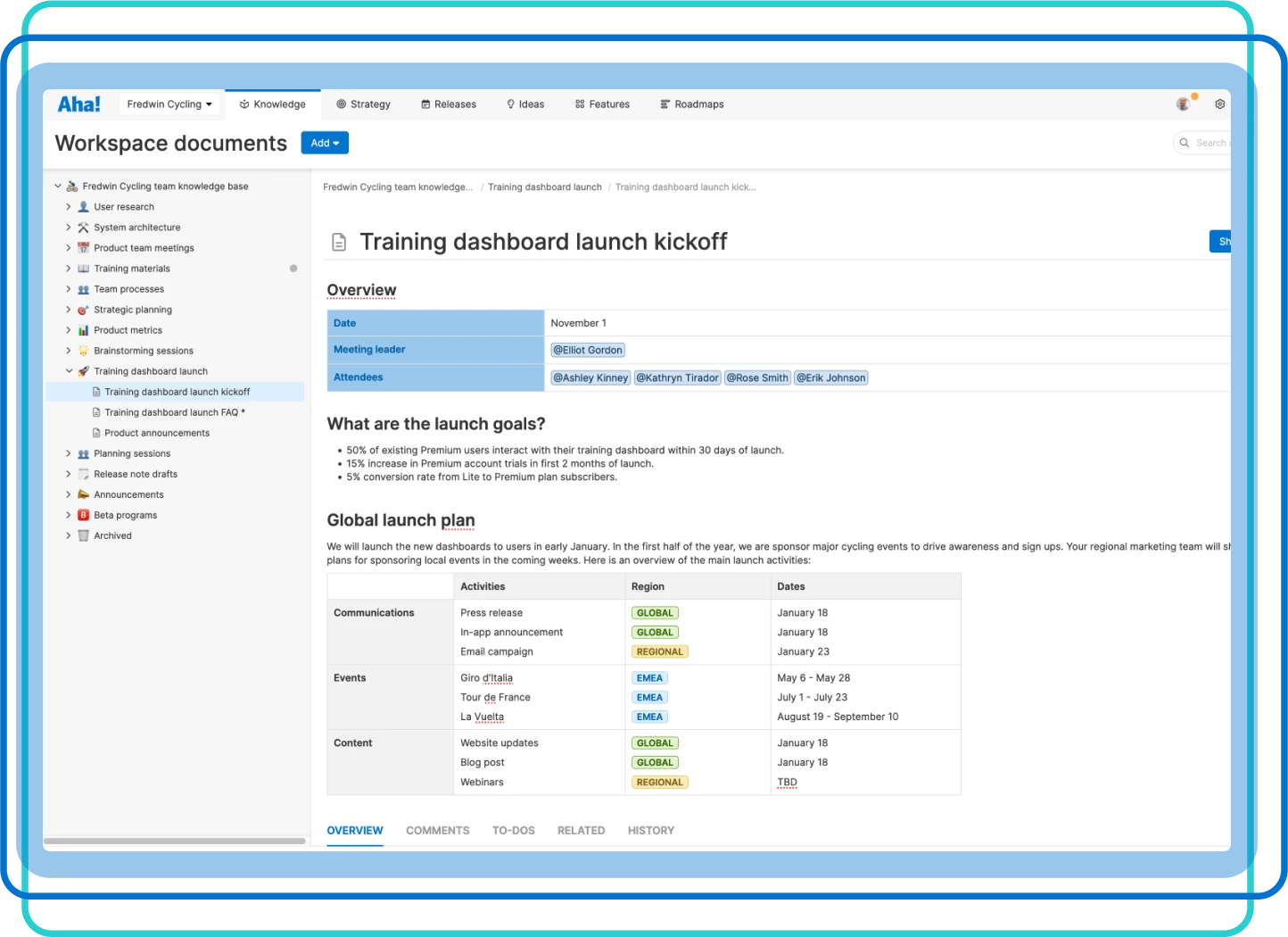Click the System architecture tools icon
Screen dimensions: 1288x937
coord(83,228)
